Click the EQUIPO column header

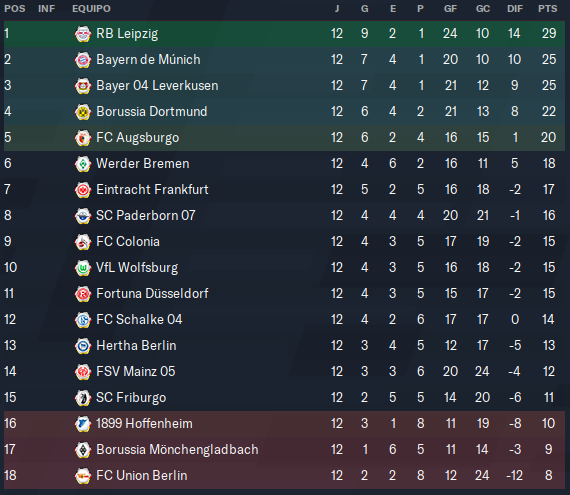point(91,9)
